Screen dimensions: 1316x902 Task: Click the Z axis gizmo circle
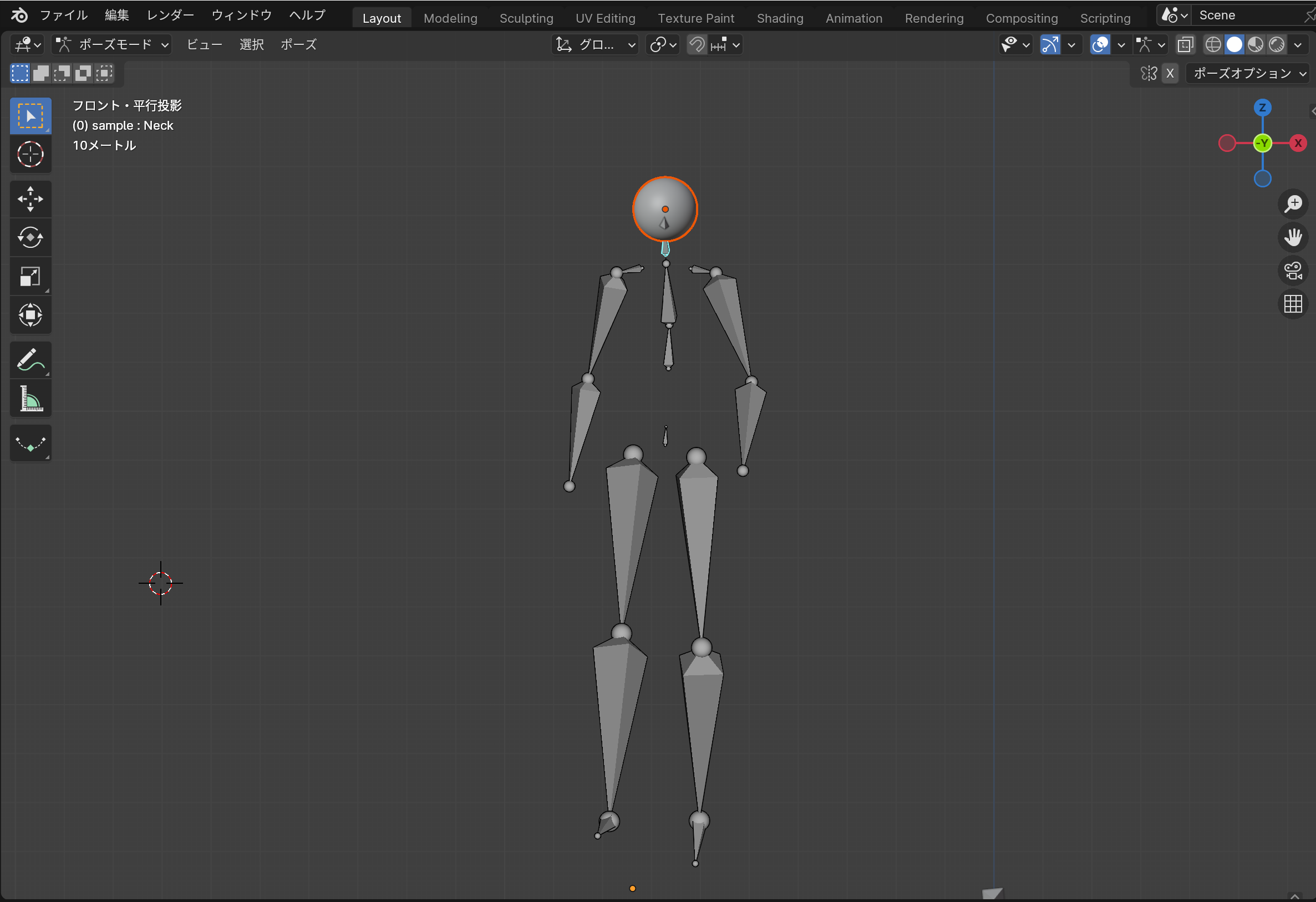[1262, 108]
